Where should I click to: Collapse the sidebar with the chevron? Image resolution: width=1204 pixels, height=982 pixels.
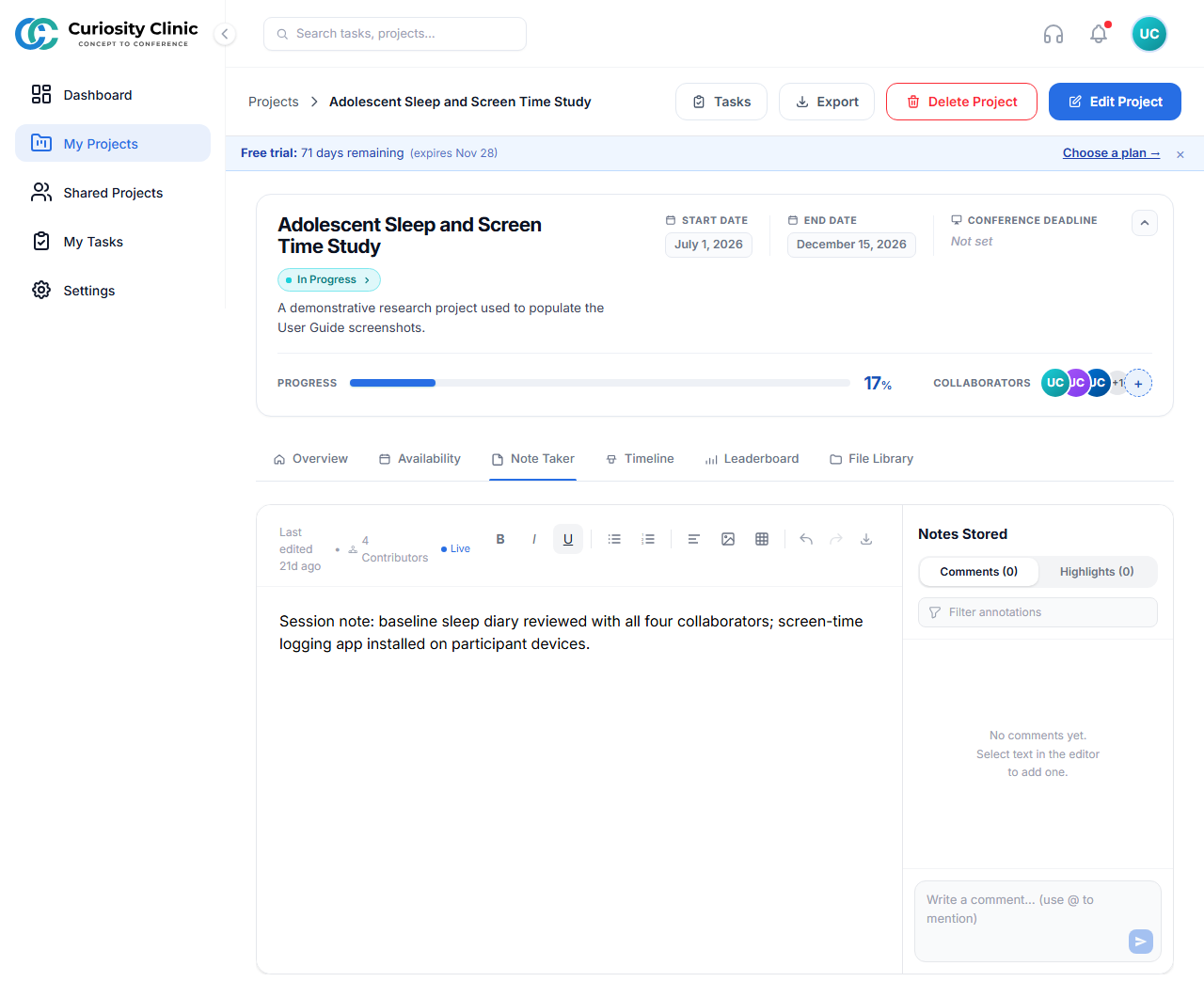tap(225, 34)
